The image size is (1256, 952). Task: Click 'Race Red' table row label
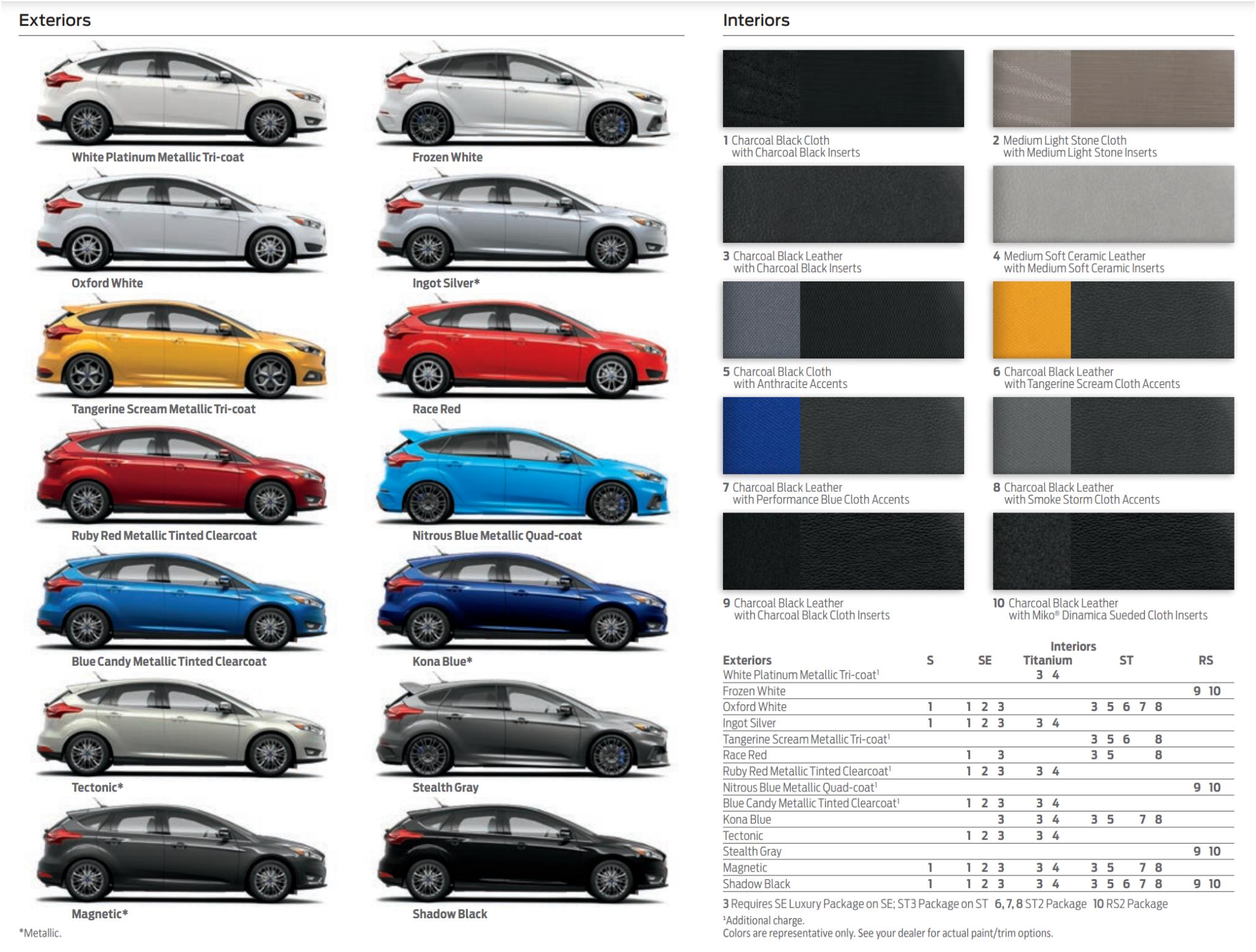(x=745, y=755)
